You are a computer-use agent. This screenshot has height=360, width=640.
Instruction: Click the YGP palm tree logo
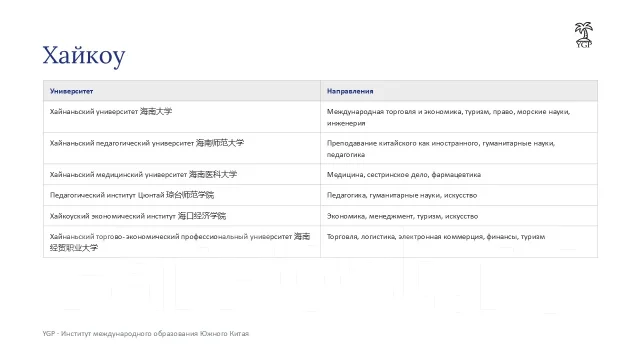click(584, 35)
